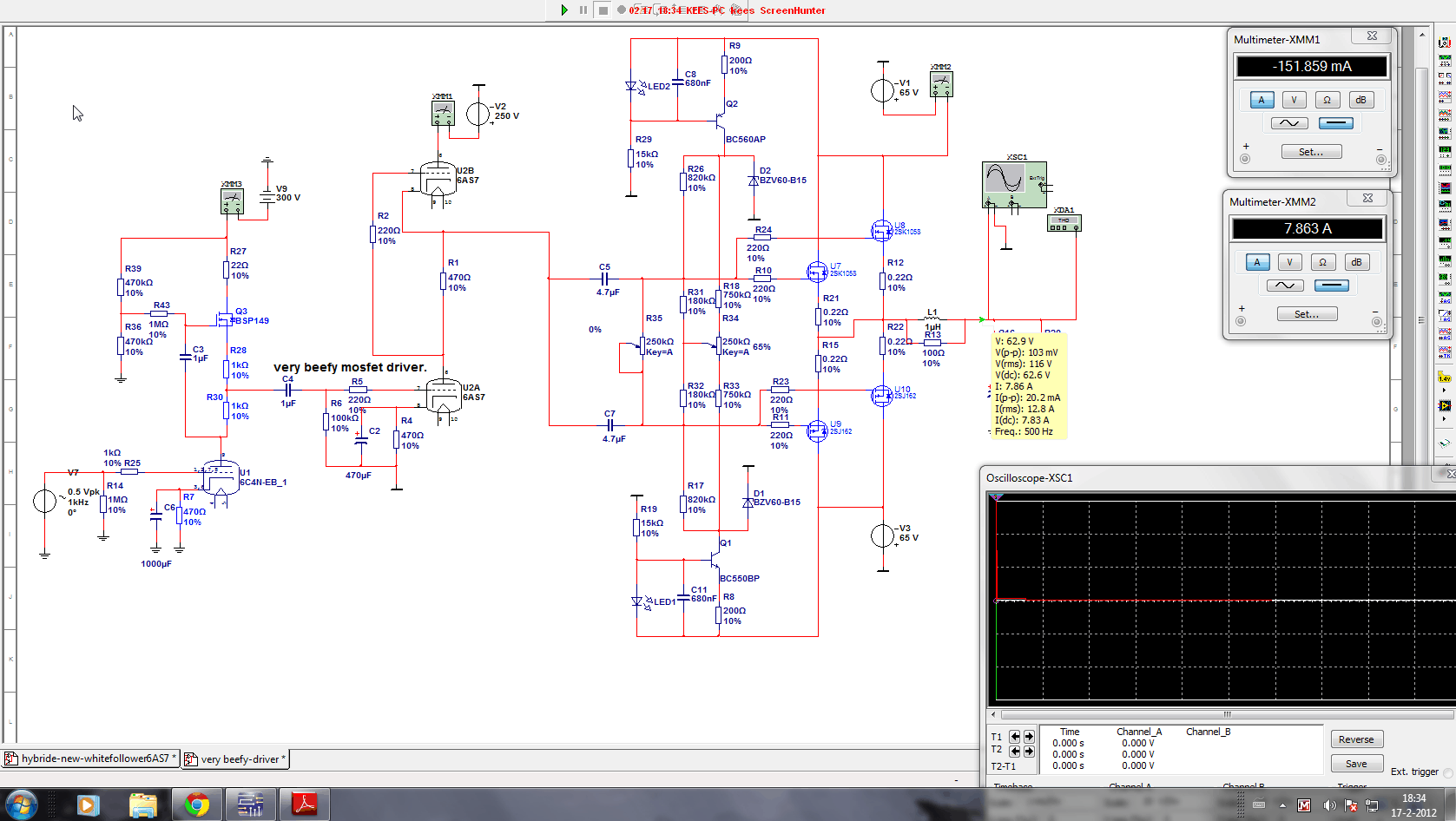Click the volume icon in system tray
The image size is (1456, 821).
coord(1328,805)
